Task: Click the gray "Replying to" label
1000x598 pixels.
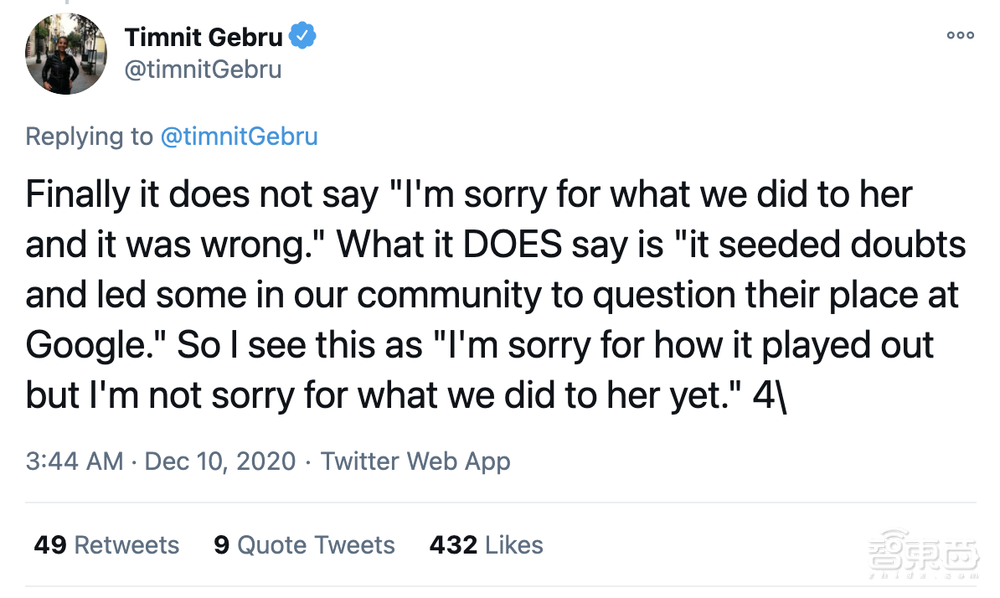Action: [88, 137]
